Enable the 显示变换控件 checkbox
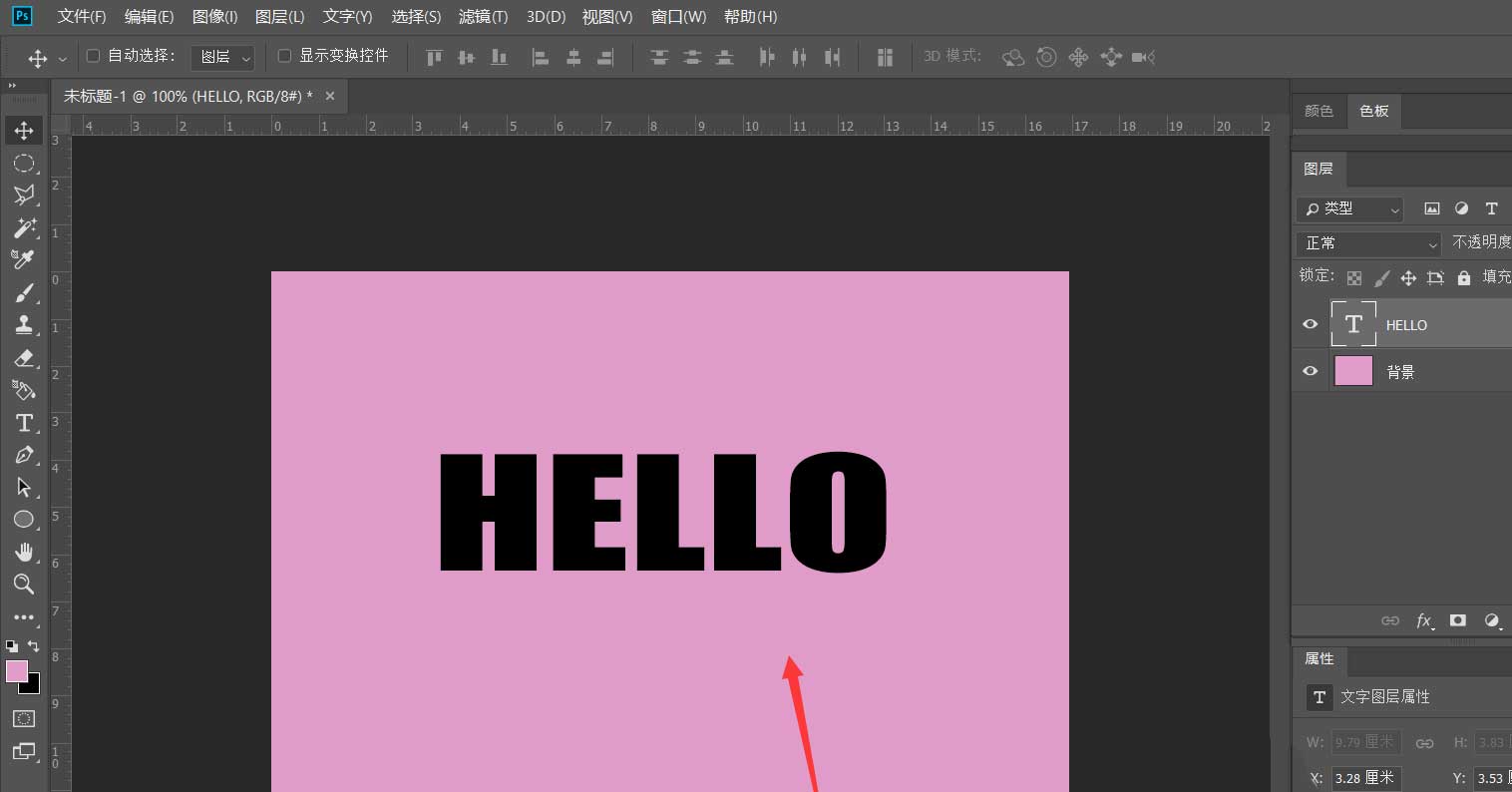1512x792 pixels. click(x=284, y=56)
